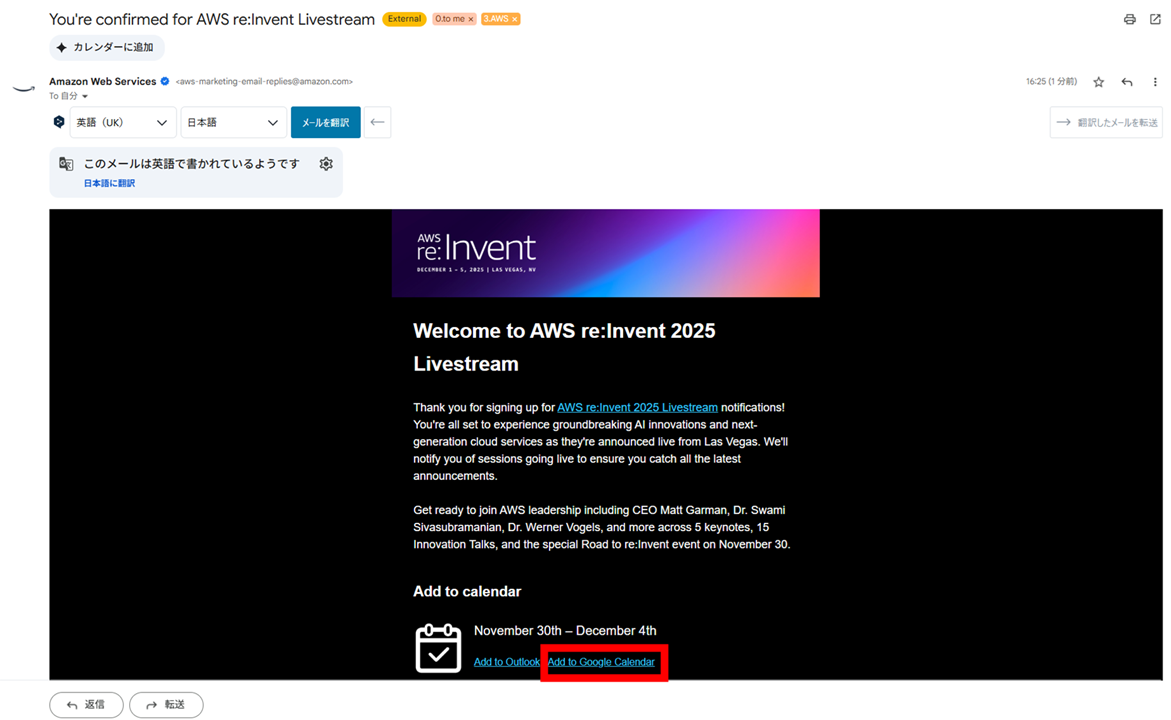Open the 日本語 target language dropdown

232,121
